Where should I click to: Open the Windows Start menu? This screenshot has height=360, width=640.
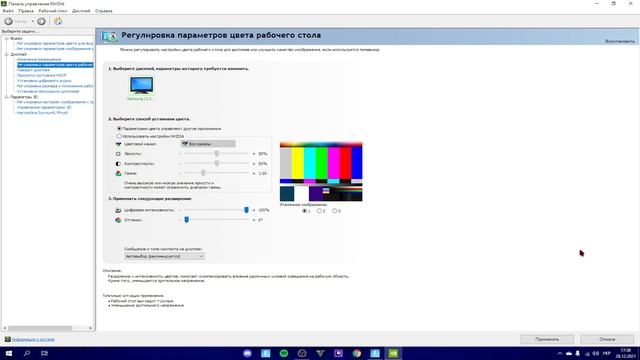pyautogui.click(x=9, y=353)
